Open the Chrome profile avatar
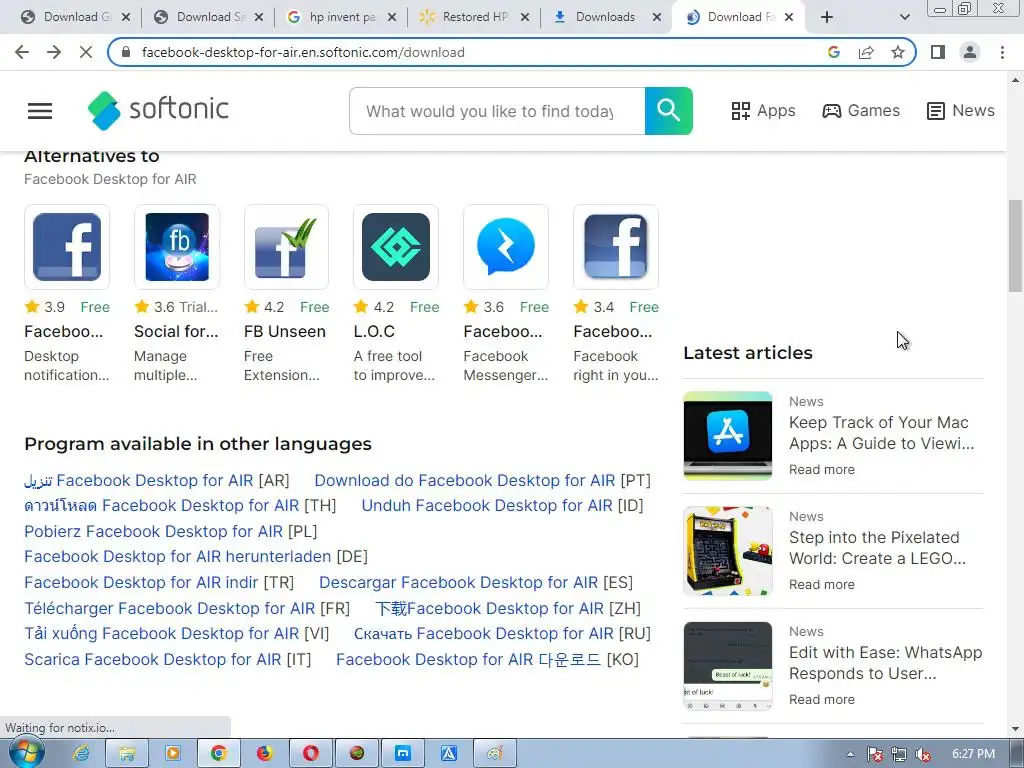 (x=970, y=52)
